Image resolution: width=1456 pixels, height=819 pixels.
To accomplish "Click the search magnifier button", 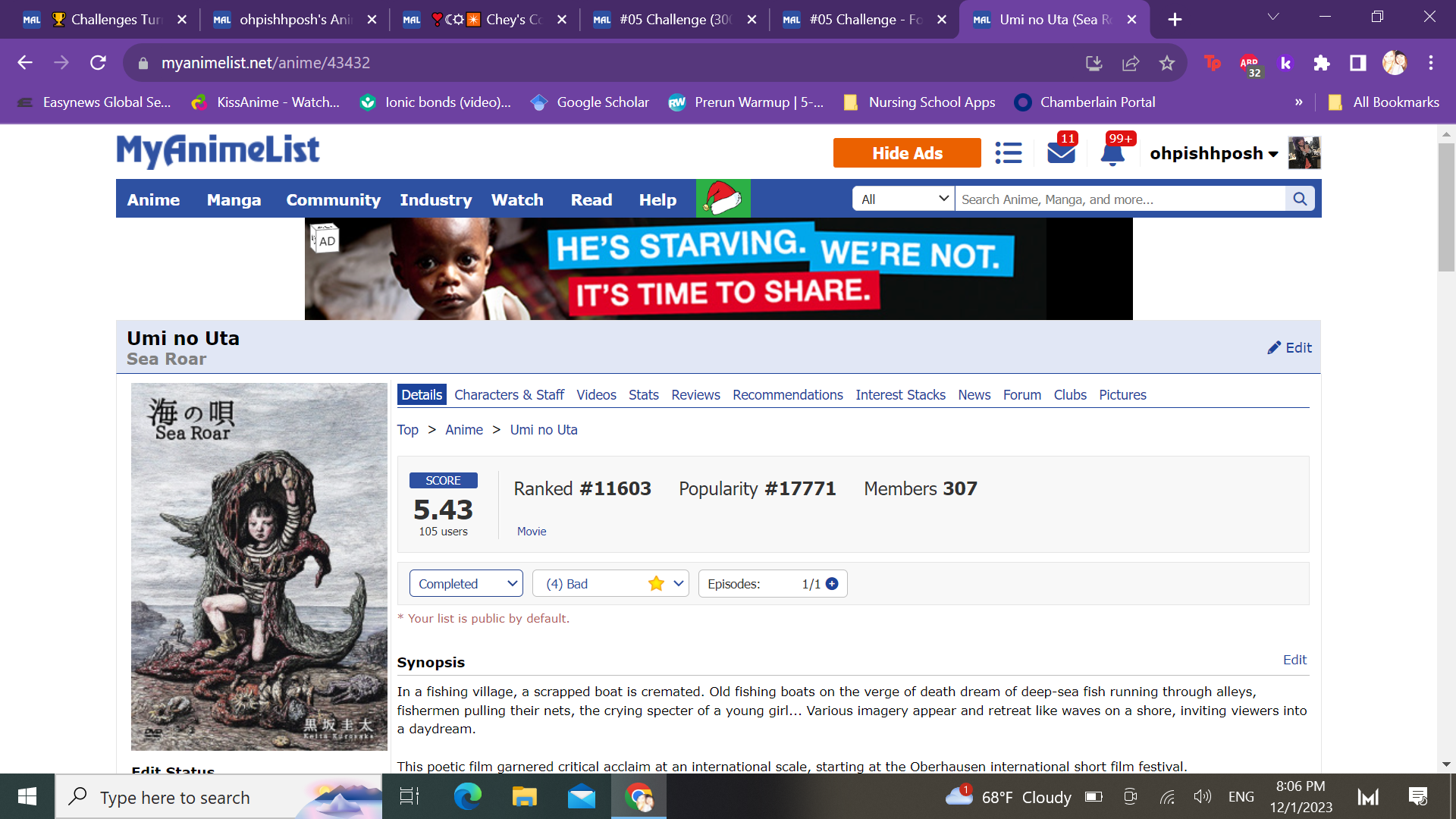I will 1300,199.
